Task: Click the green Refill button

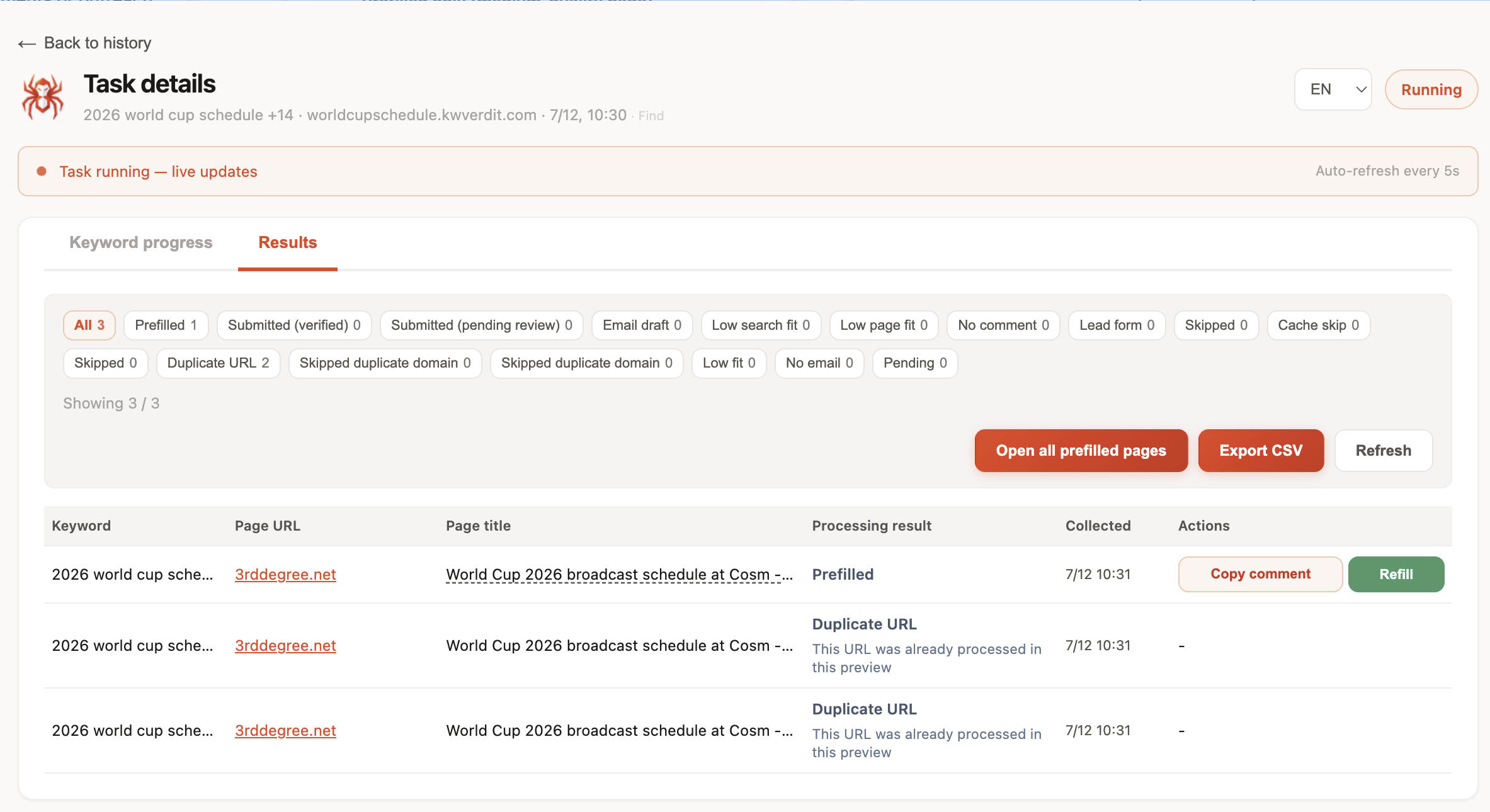Action: (1396, 574)
